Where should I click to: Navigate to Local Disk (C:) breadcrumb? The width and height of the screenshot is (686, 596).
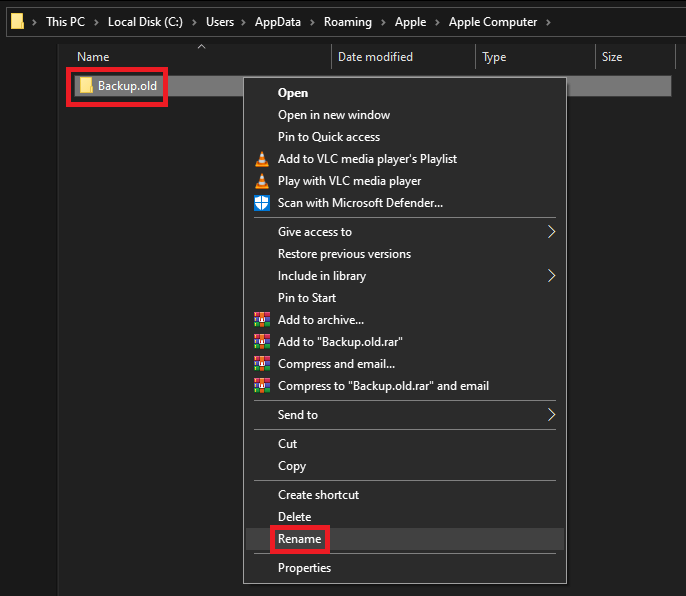coord(145,22)
